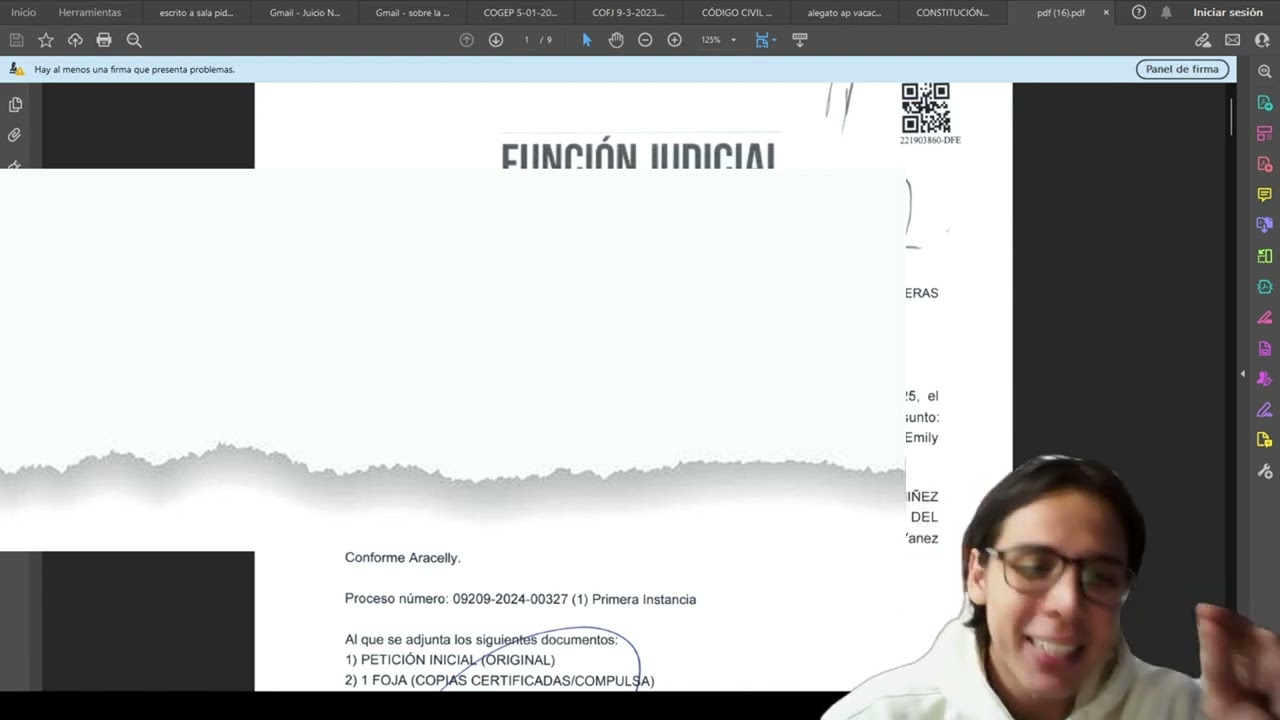The height and width of the screenshot is (720, 1280).
Task: Open the zoom search tool in right pane
Action: [1265, 72]
